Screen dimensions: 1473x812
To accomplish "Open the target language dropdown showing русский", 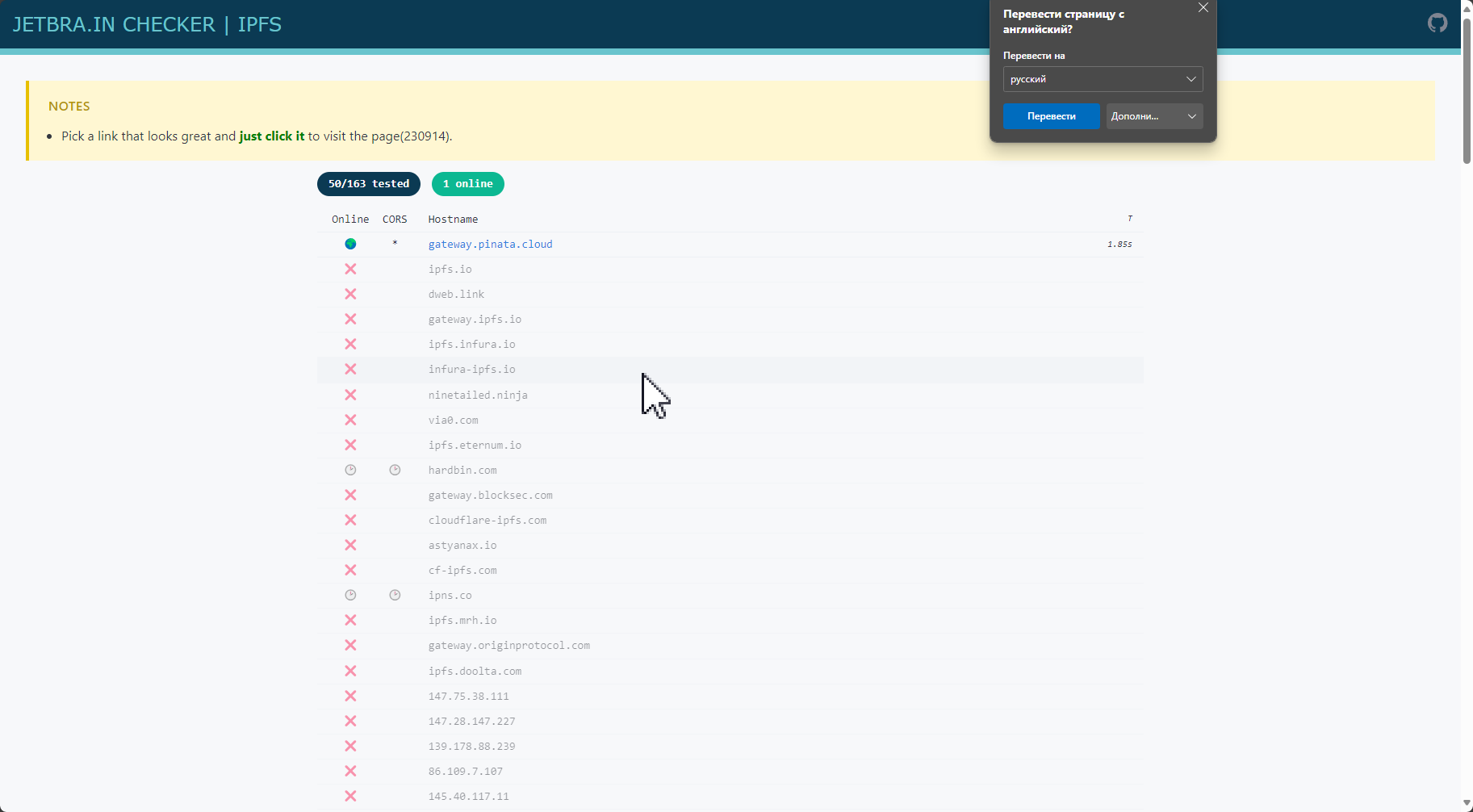I will [1103, 79].
